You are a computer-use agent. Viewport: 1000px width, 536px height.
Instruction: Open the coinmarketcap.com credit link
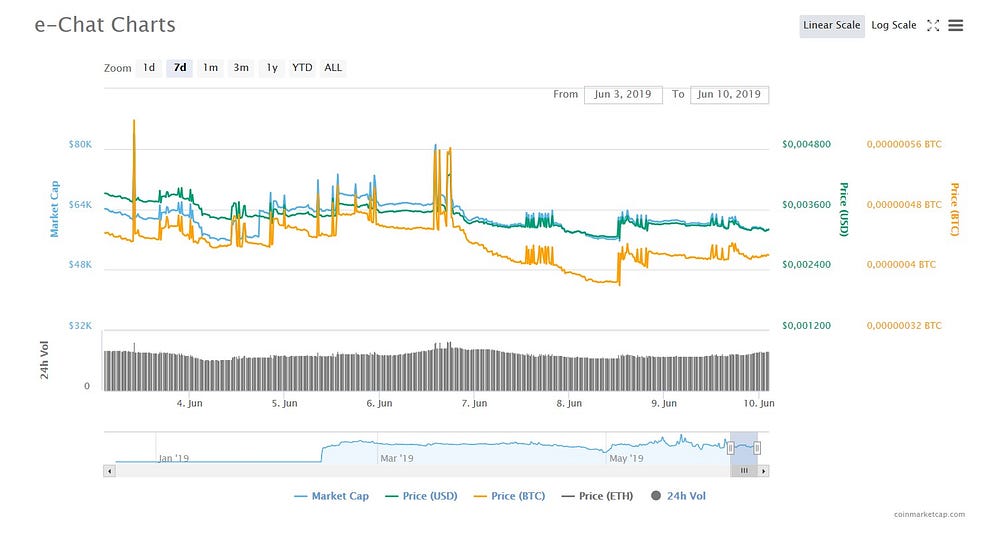click(x=929, y=514)
